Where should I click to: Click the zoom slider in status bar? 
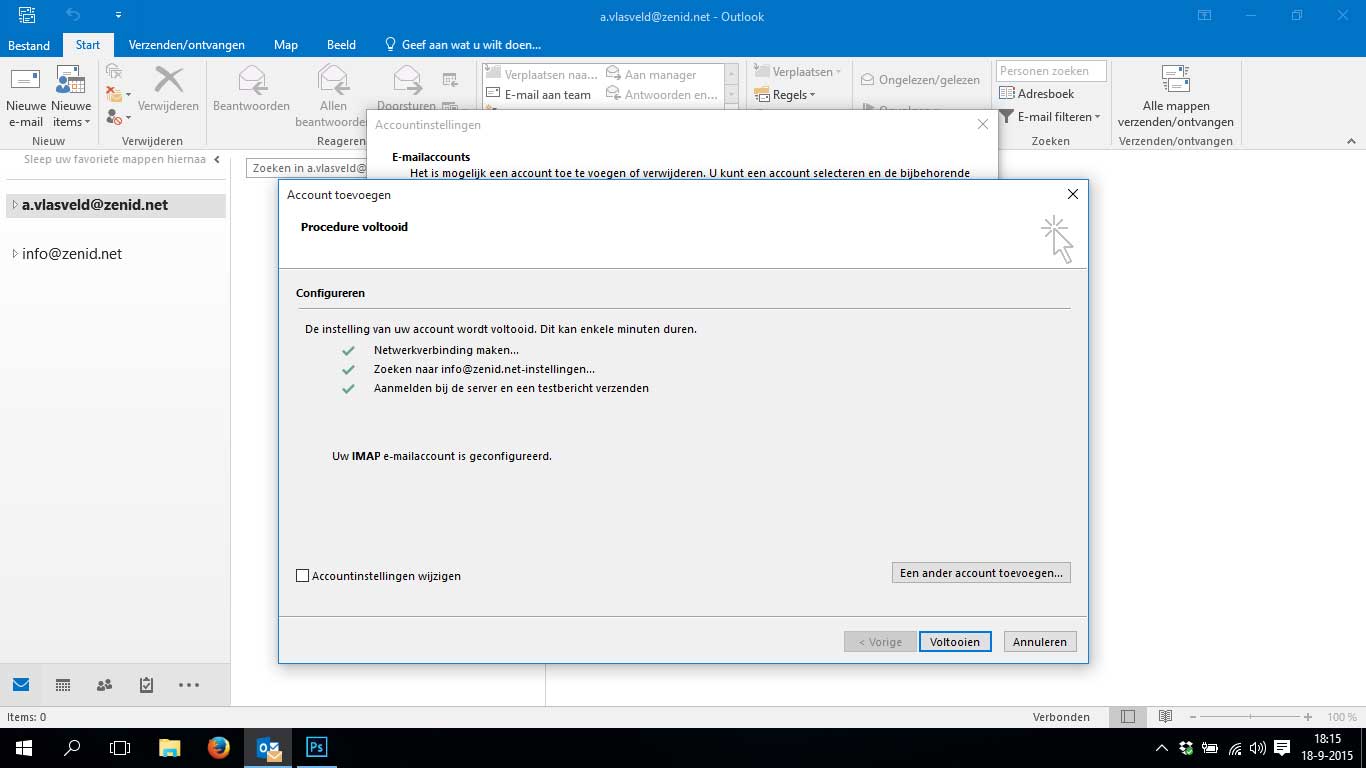tap(1250, 717)
